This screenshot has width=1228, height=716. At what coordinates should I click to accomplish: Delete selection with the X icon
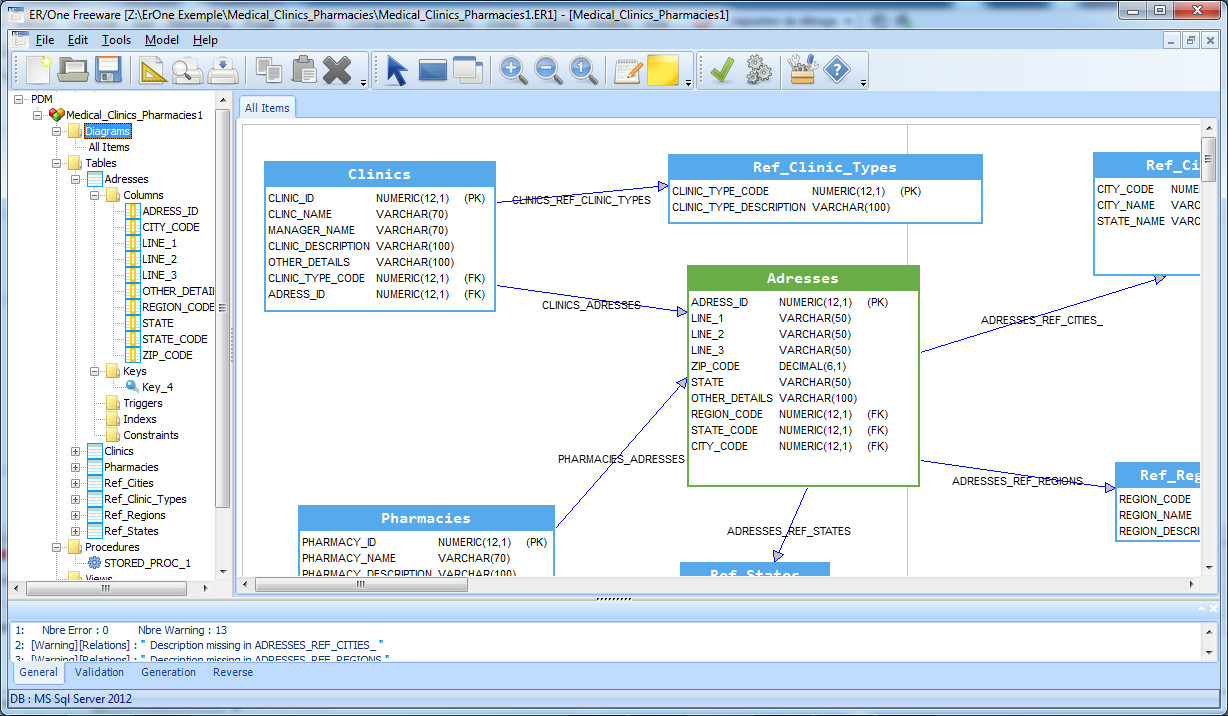(x=337, y=70)
